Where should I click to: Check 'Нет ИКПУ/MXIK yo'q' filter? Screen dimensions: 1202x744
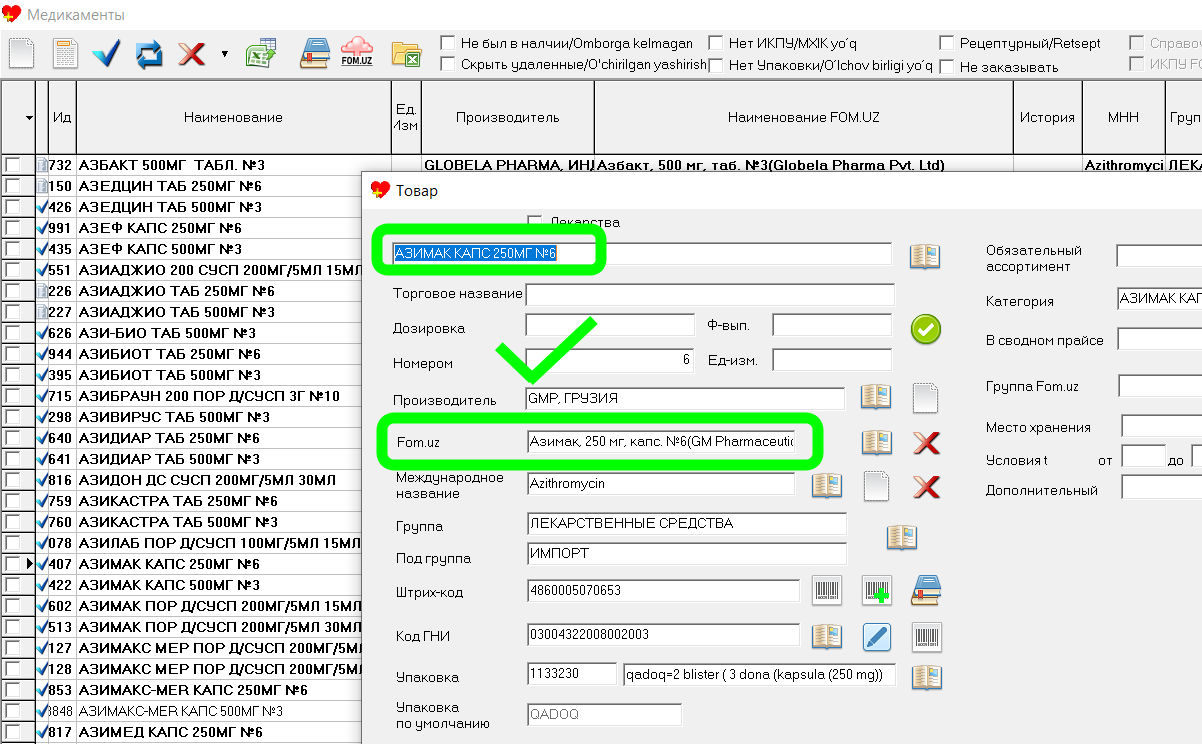coord(715,43)
